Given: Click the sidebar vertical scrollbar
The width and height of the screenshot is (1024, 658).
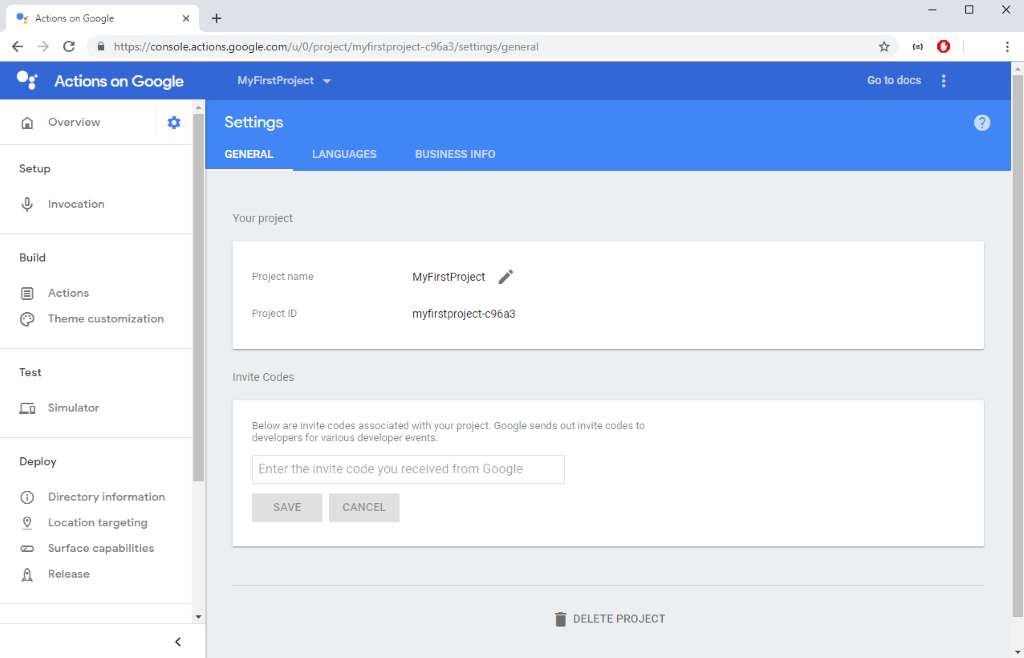Looking at the screenshot, I should click(x=198, y=300).
